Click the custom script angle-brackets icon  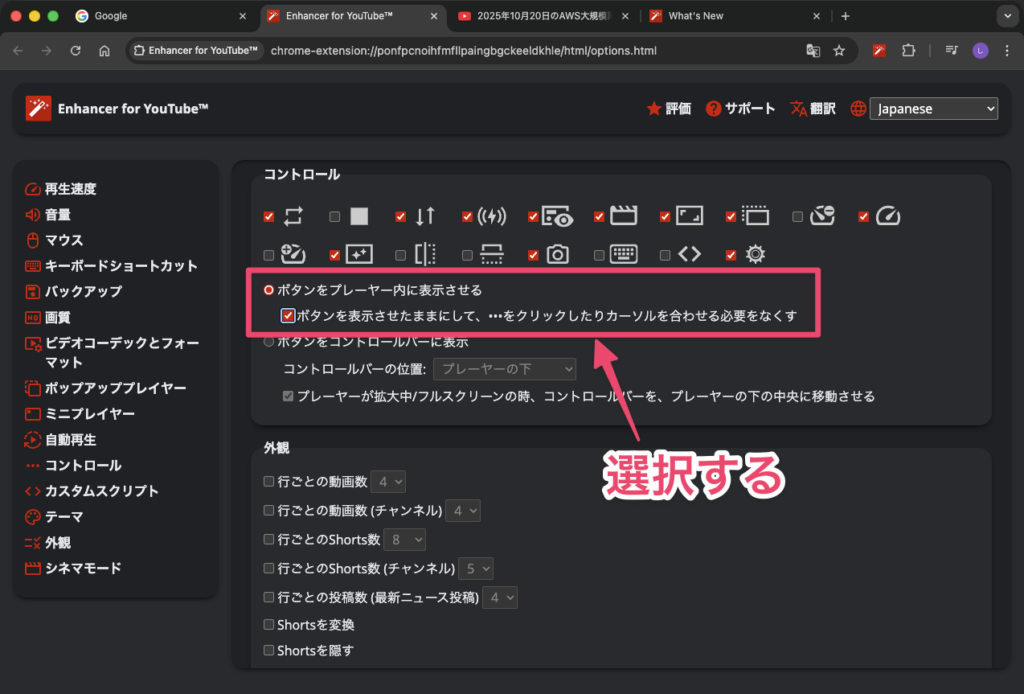689,254
